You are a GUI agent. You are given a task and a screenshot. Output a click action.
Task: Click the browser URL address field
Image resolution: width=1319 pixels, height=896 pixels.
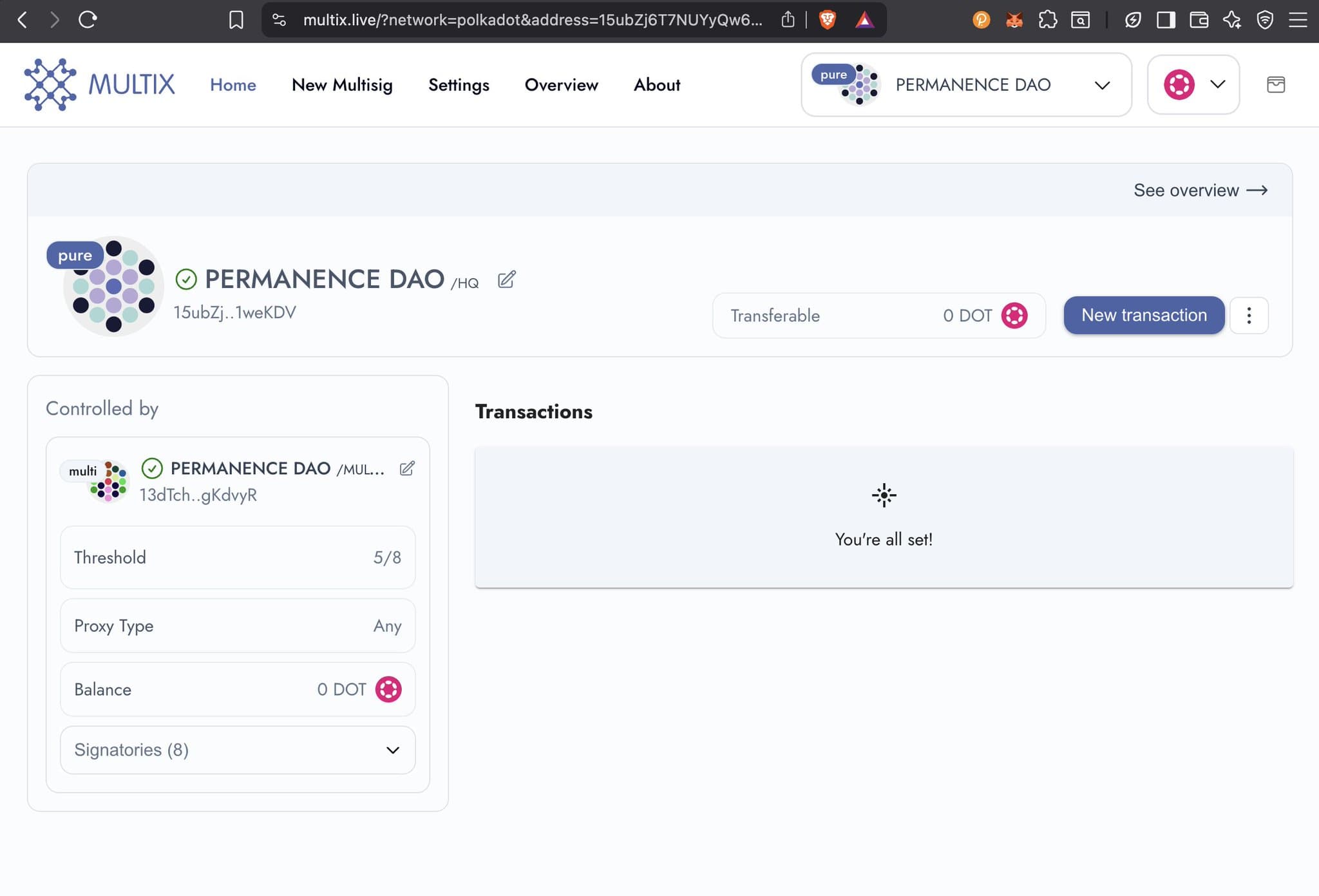(x=532, y=20)
